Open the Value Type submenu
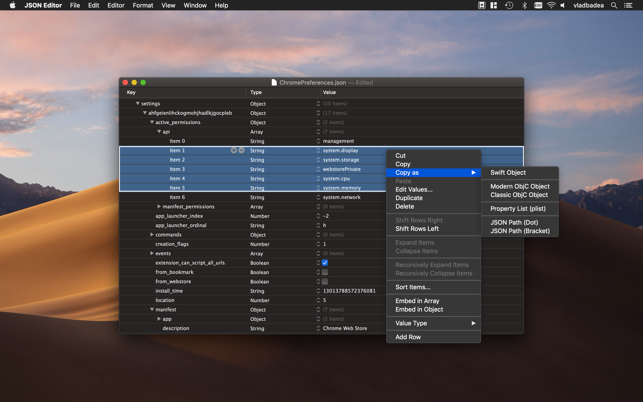 coord(433,323)
